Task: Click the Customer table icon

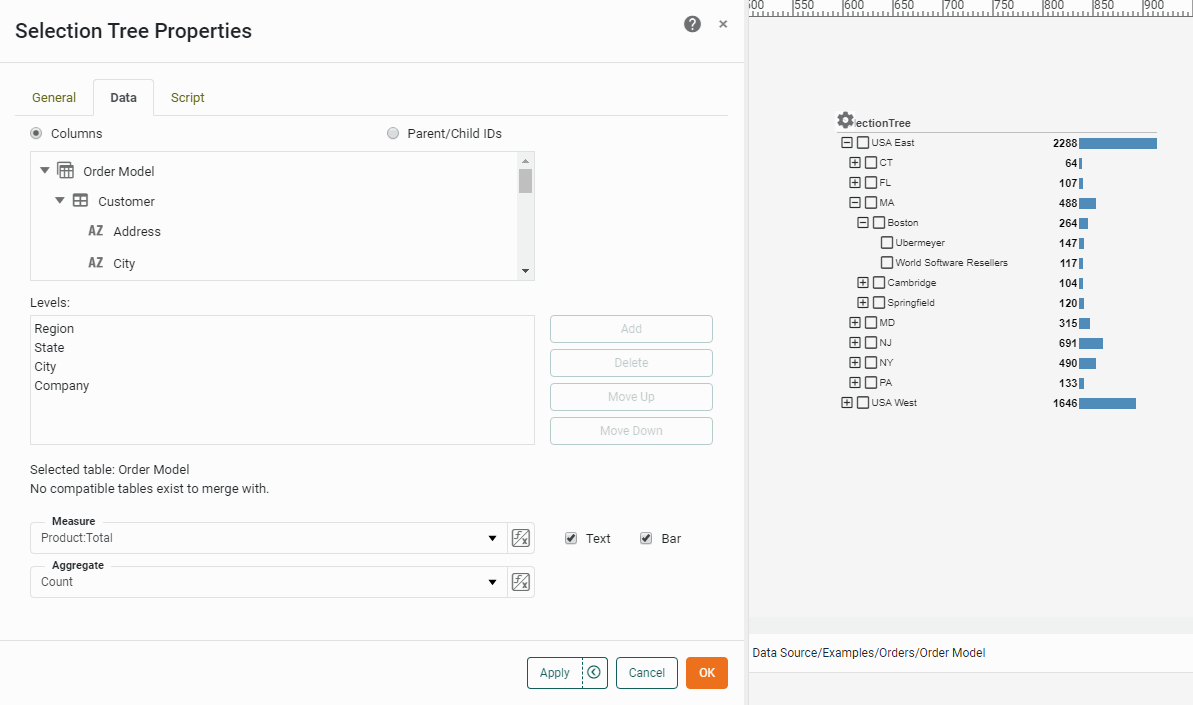Action: [80, 201]
